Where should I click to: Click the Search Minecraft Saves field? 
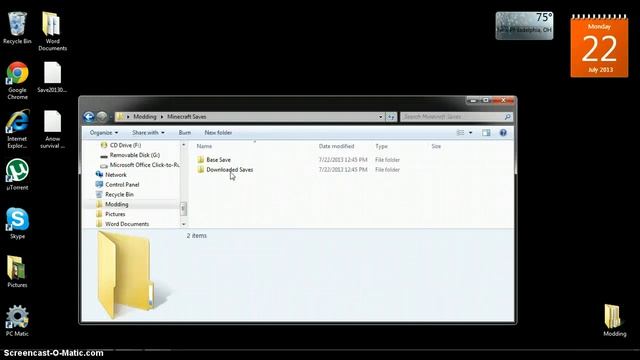(x=452, y=117)
